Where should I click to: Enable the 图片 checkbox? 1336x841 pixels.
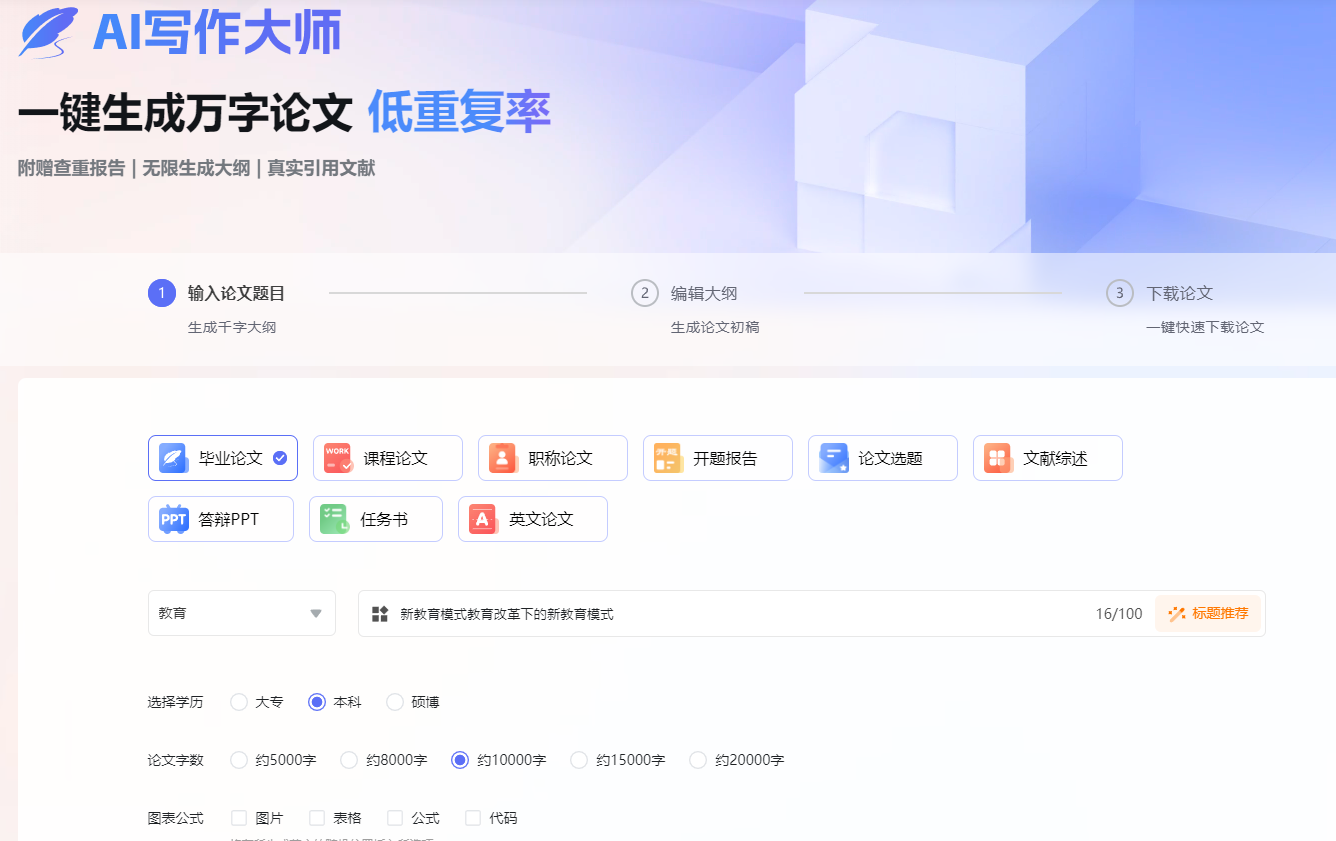239,818
